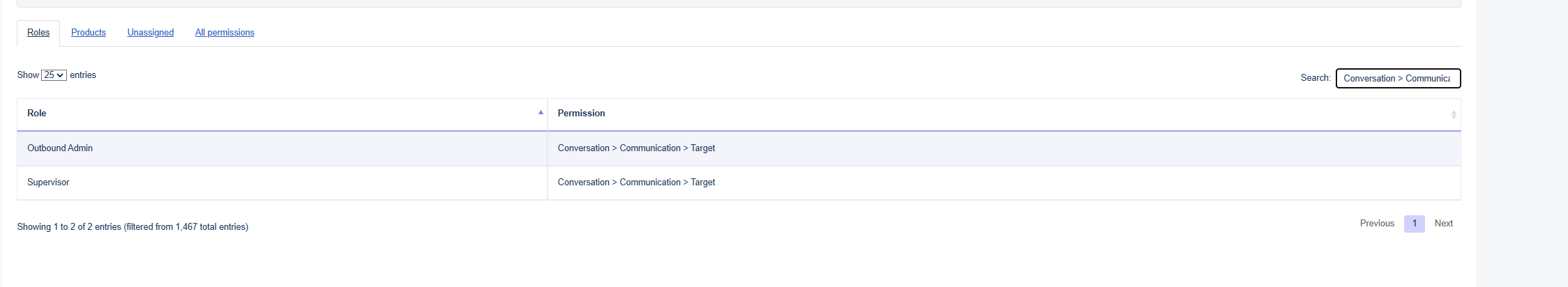This screenshot has height=287, width=1568.
Task: Click the Permission column sort arrows icon
Action: [1454, 114]
